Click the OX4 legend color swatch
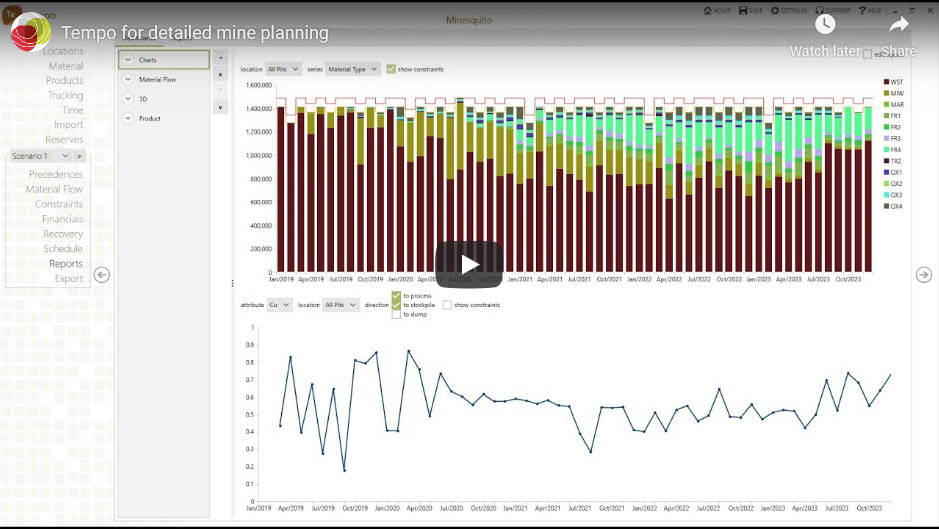 click(x=886, y=206)
